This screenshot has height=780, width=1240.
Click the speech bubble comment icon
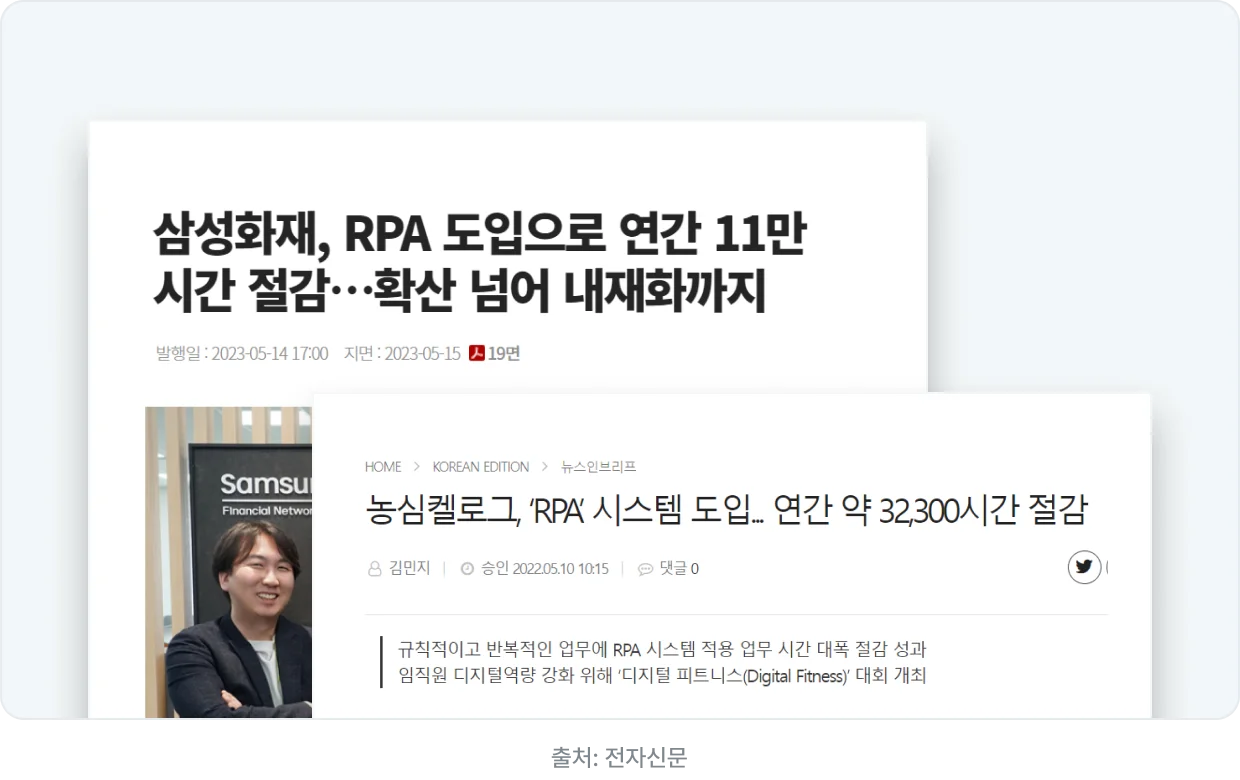(645, 569)
